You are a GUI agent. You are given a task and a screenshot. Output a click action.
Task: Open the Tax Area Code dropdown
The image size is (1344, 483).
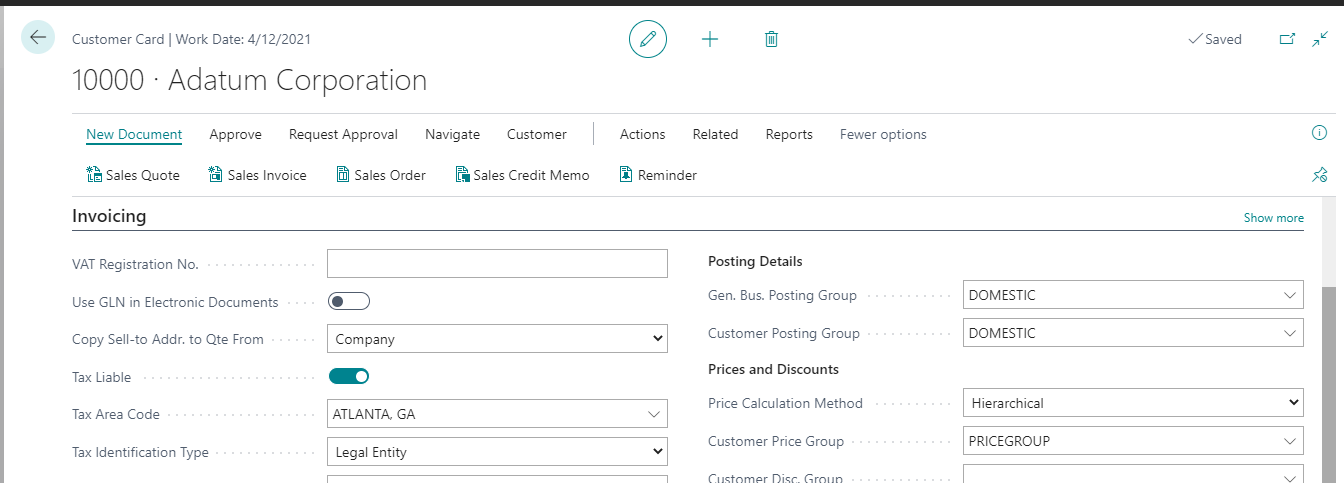pos(654,414)
